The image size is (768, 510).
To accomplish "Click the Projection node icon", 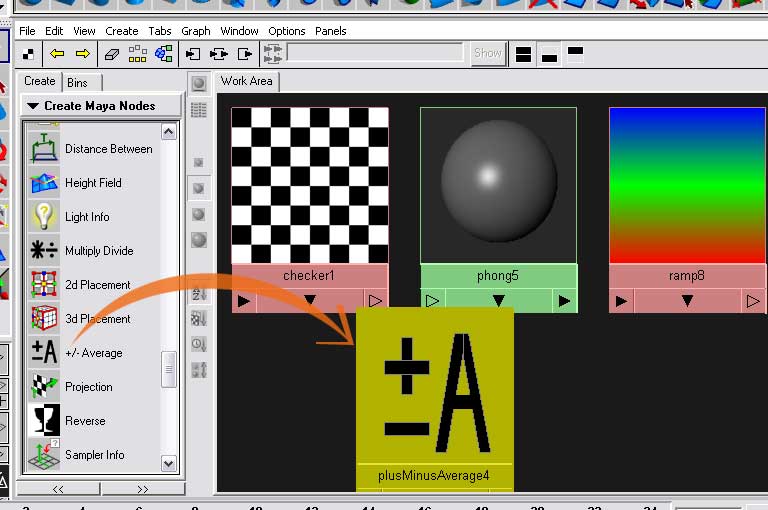I will coord(44,387).
